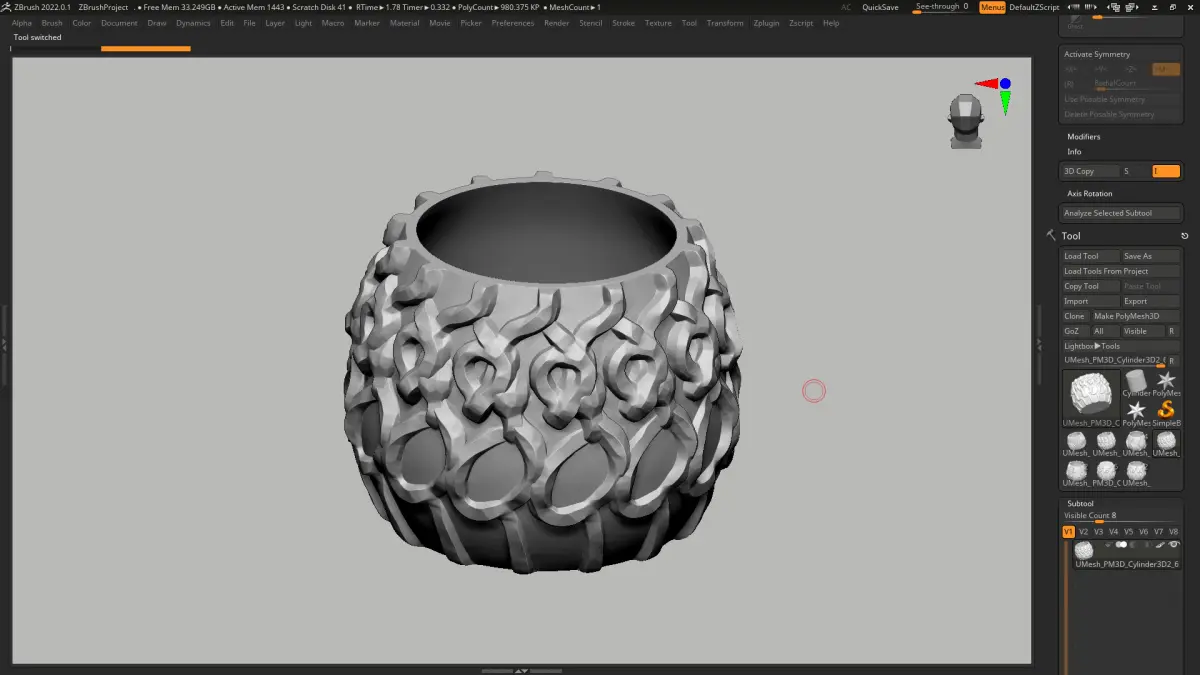Open the Render menu

click(557, 23)
